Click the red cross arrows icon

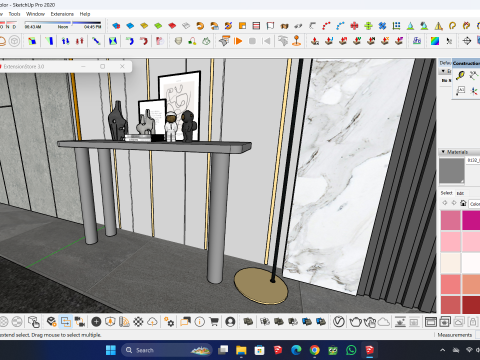pos(354,26)
